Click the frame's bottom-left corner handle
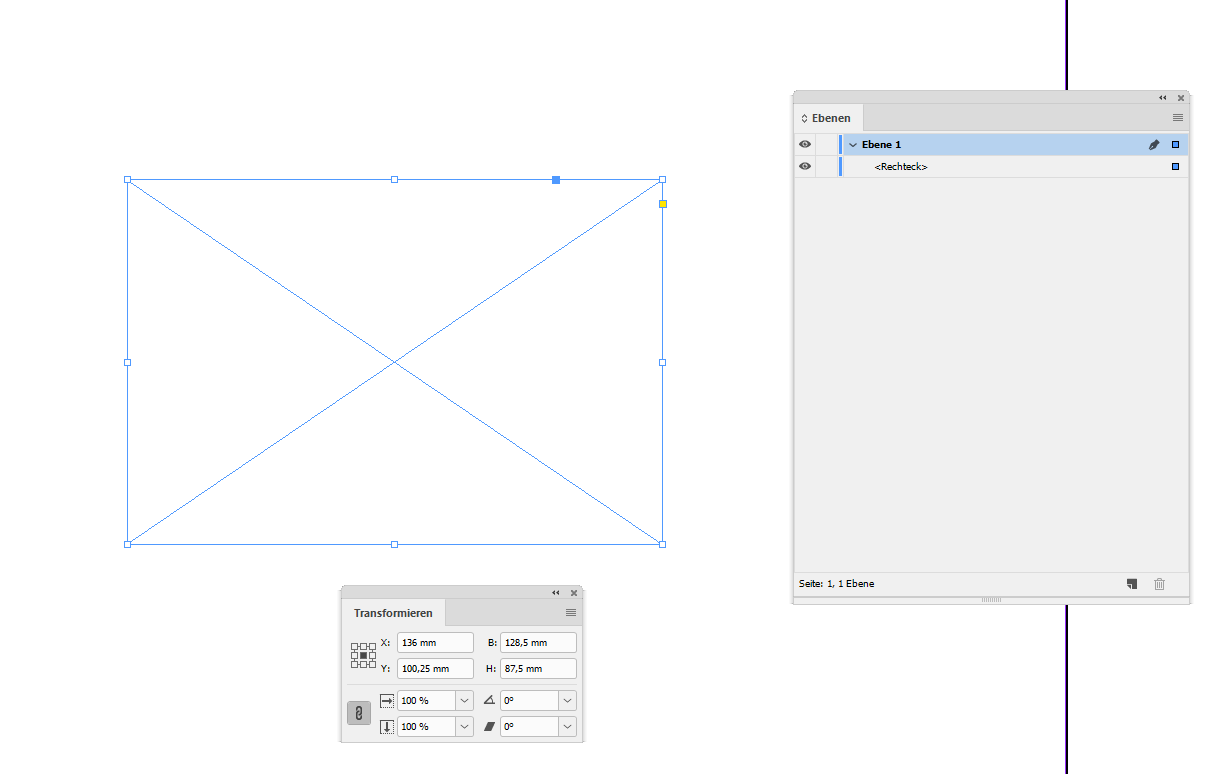Screen dimensions: 1213x774 127,544
